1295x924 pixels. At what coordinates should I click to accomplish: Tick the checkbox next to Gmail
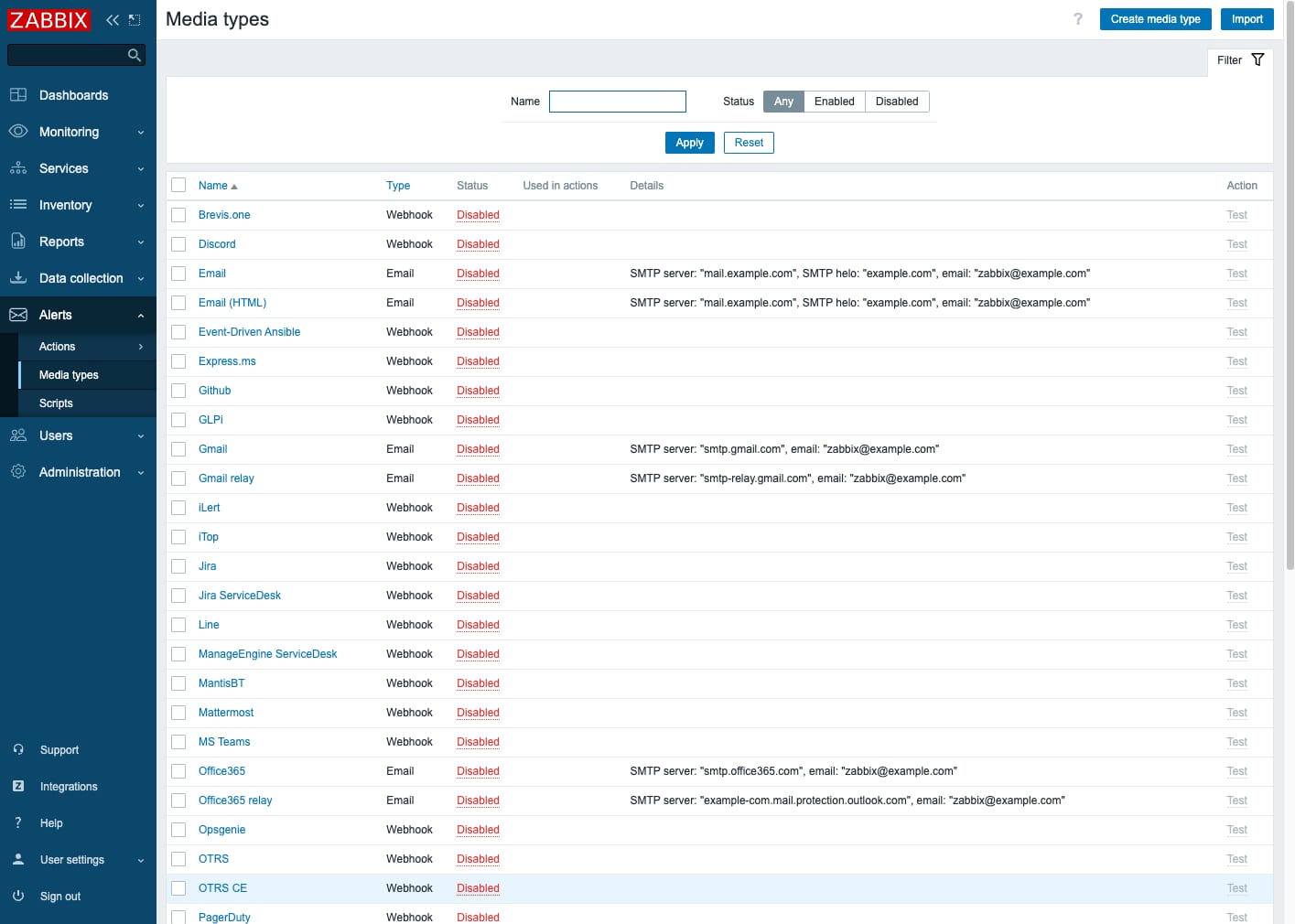[x=178, y=449]
